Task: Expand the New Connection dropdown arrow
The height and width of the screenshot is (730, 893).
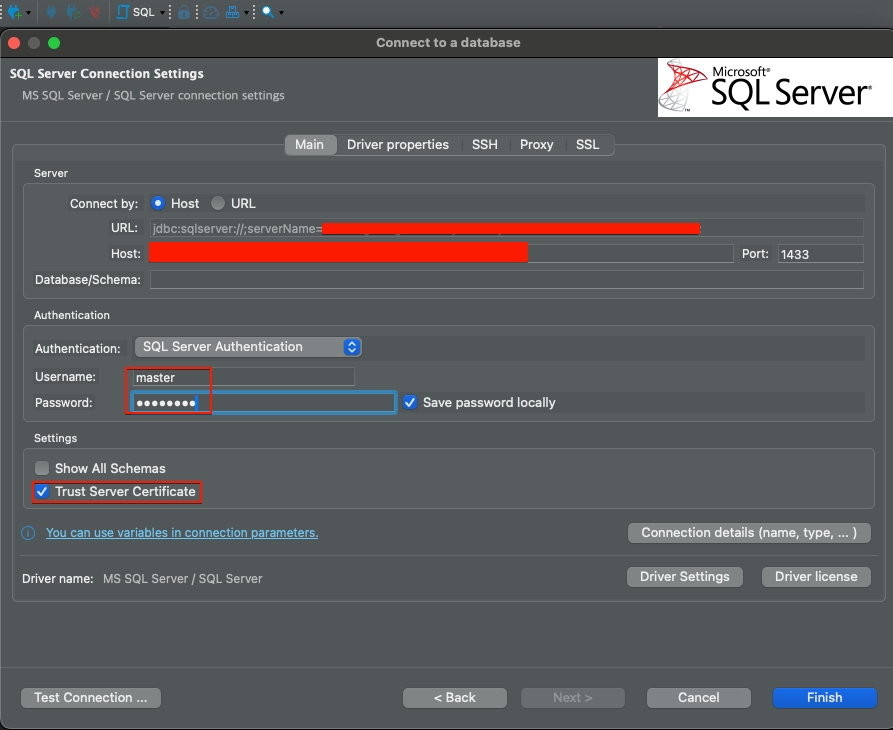Action: pyautogui.click(x=28, y=13)
